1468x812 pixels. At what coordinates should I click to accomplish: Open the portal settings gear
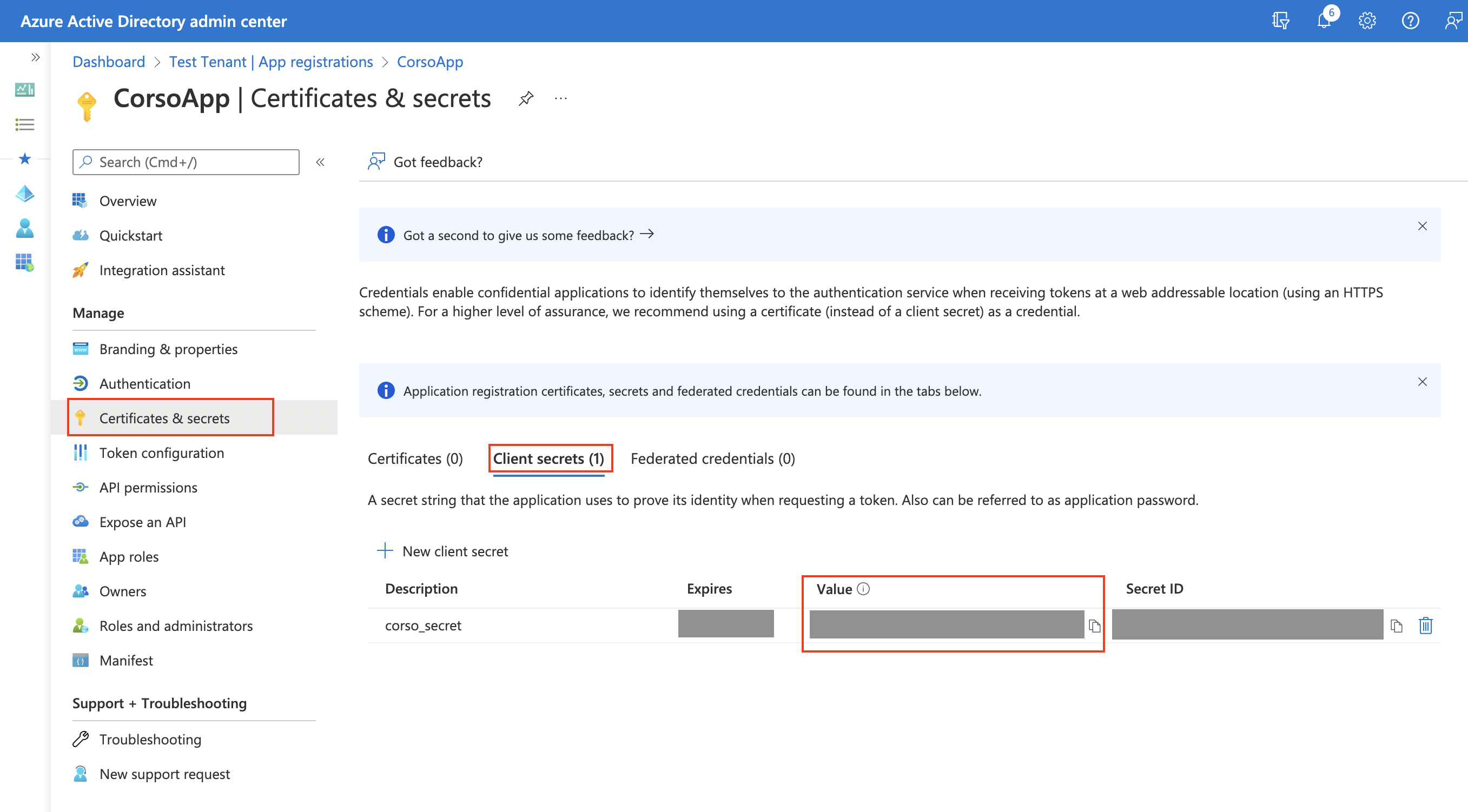point(1367,21)
